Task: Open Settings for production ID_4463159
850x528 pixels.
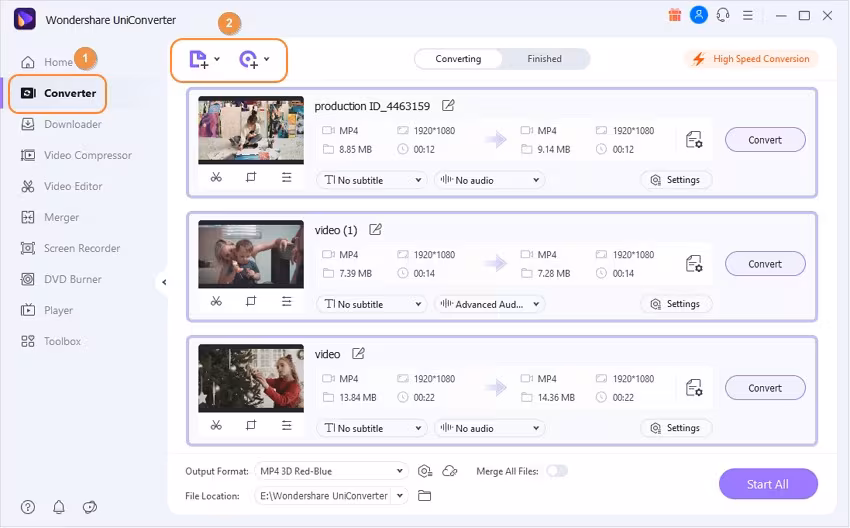Action: (675, 180)
